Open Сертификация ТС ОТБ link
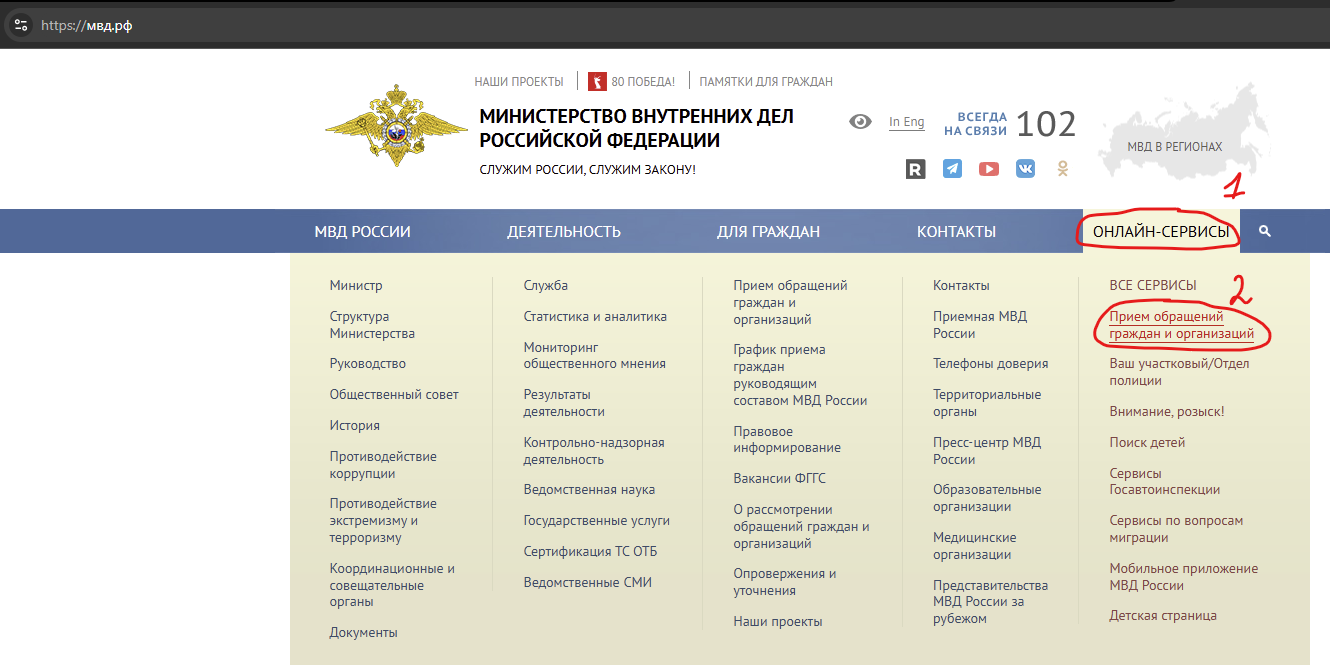The height and width of the screenshot is (669, 1330). pyautogui.click(x=590, y=551)
